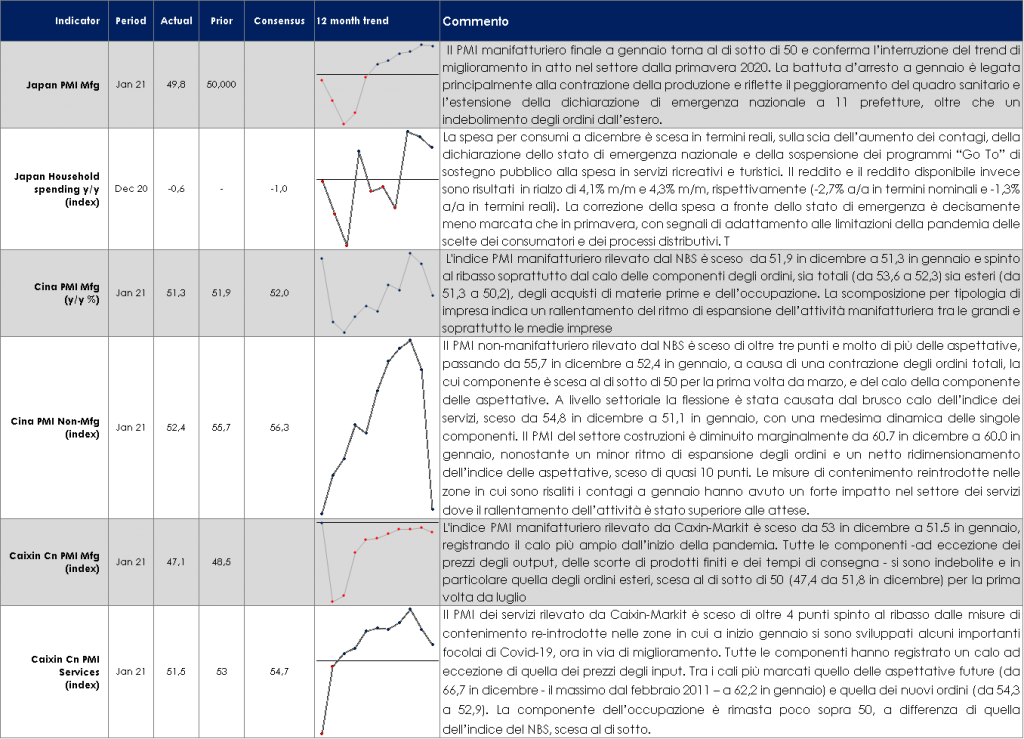The image size is (1024, 739).
Task: Select the China consensus value 52,0
Action: (279, 293)
